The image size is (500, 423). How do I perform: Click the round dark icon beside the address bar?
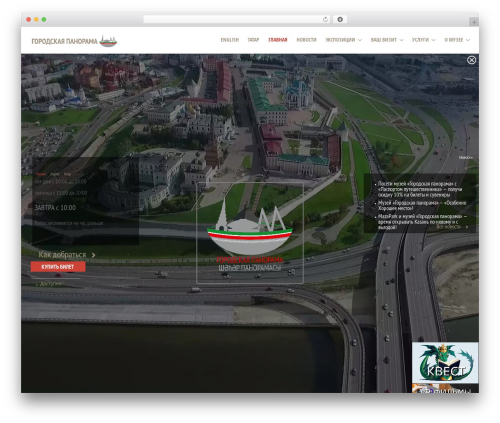click(340, 19)
